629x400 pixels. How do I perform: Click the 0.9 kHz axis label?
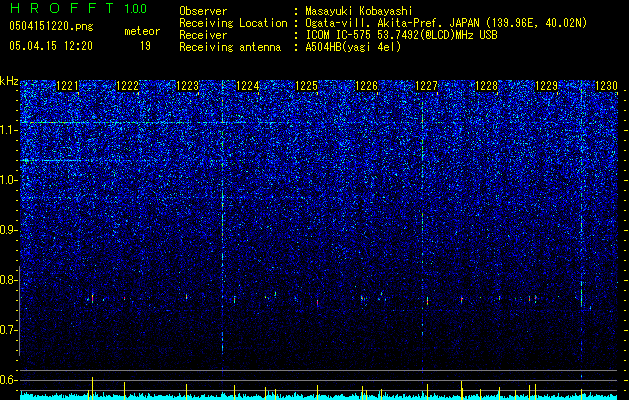click(8, 230)
